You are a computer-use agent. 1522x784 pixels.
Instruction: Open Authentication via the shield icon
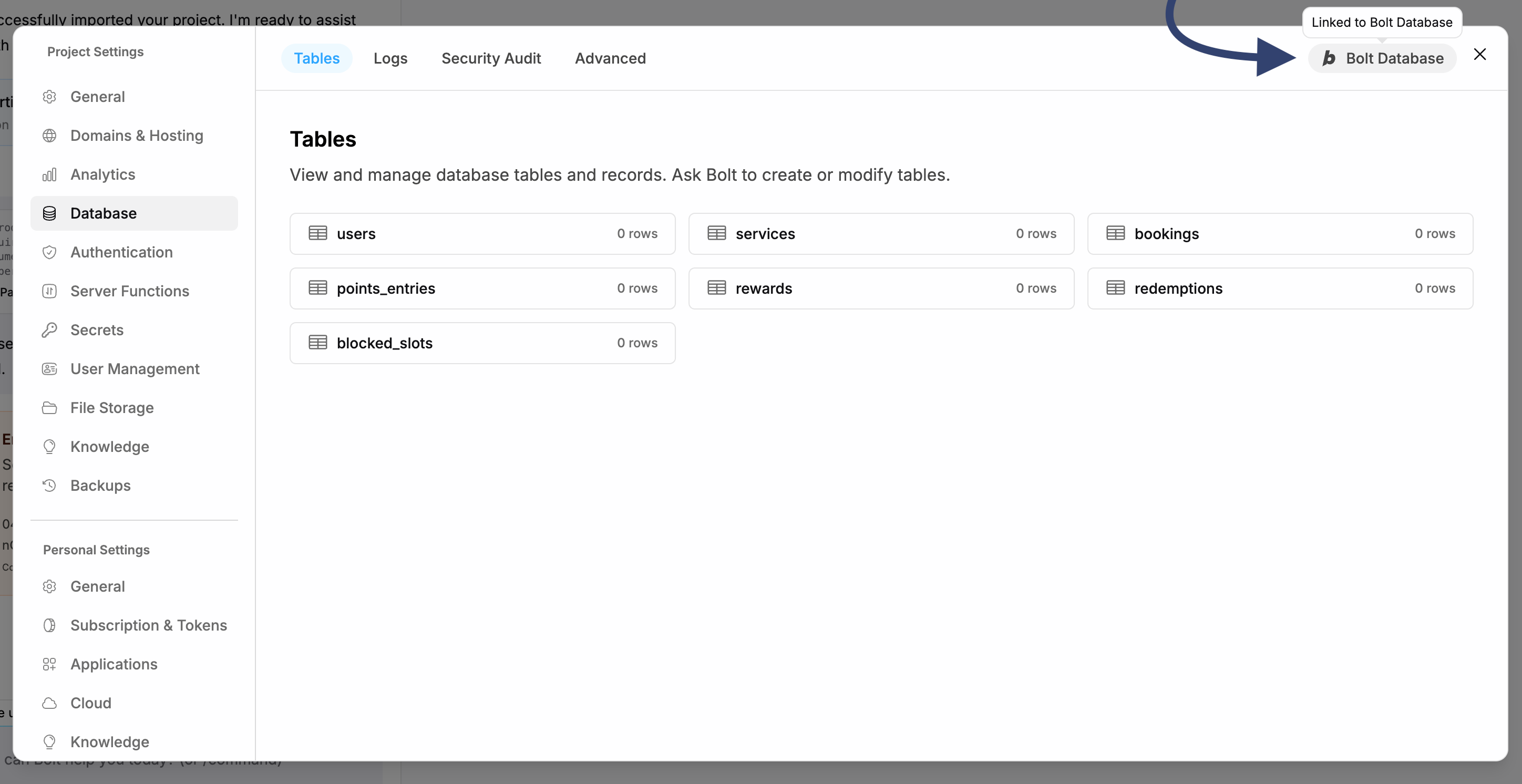pyautogui.click(x=49, y=252)
